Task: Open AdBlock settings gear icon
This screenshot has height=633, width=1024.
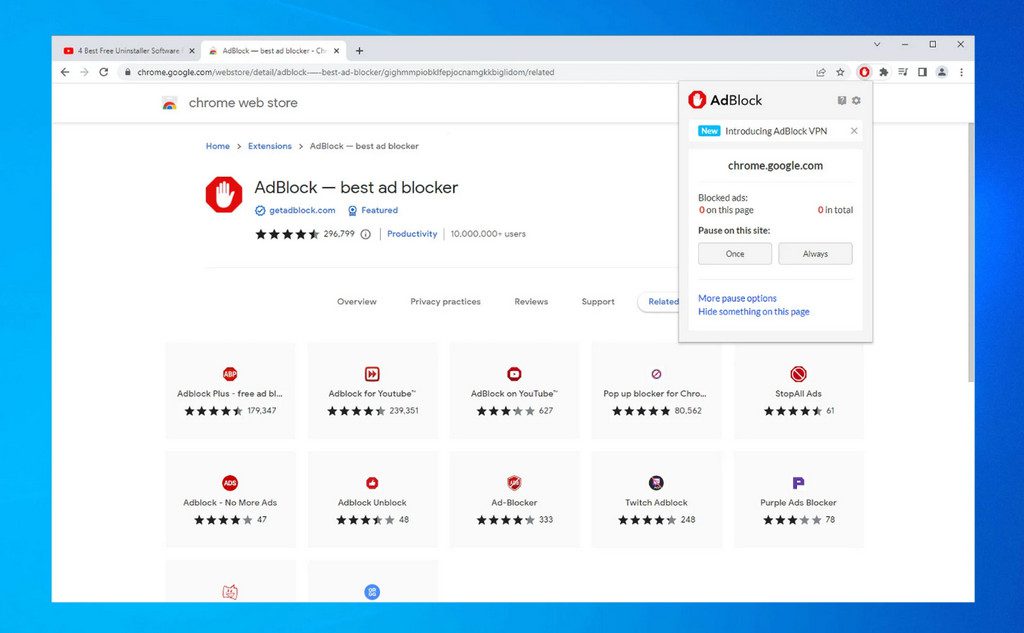Action: tap(856, 101)
